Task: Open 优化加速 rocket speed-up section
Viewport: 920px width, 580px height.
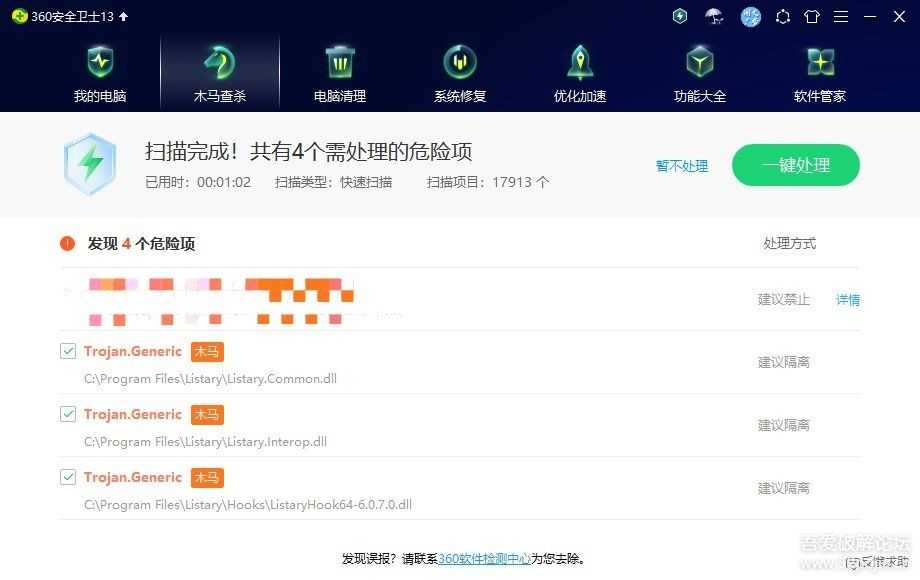Action: (580, 74)
